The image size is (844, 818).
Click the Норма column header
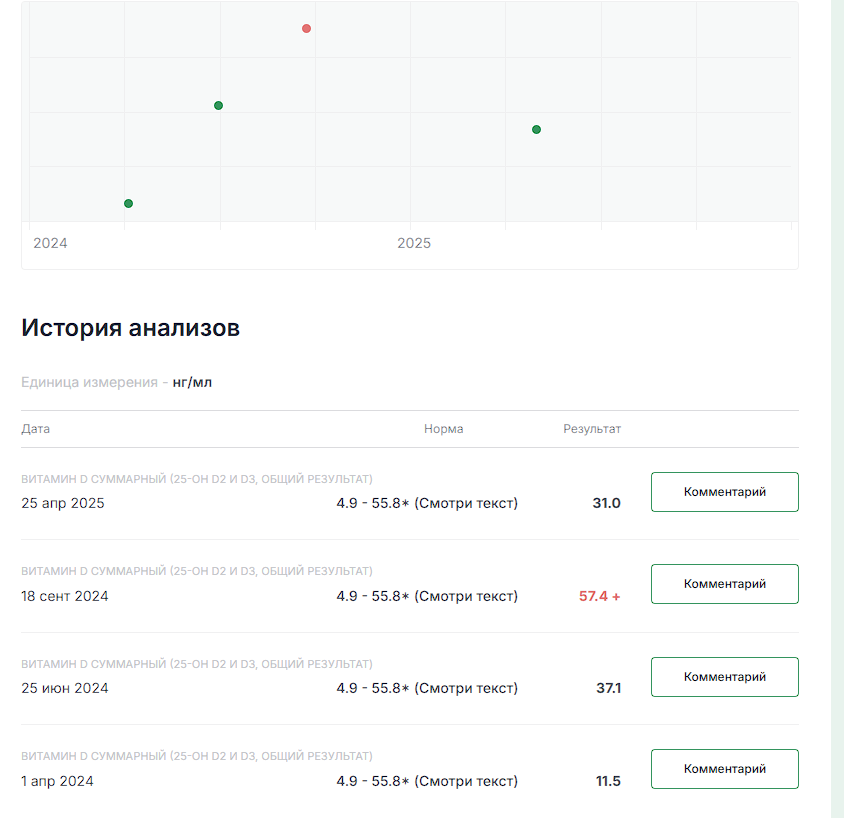click(444, 429)
